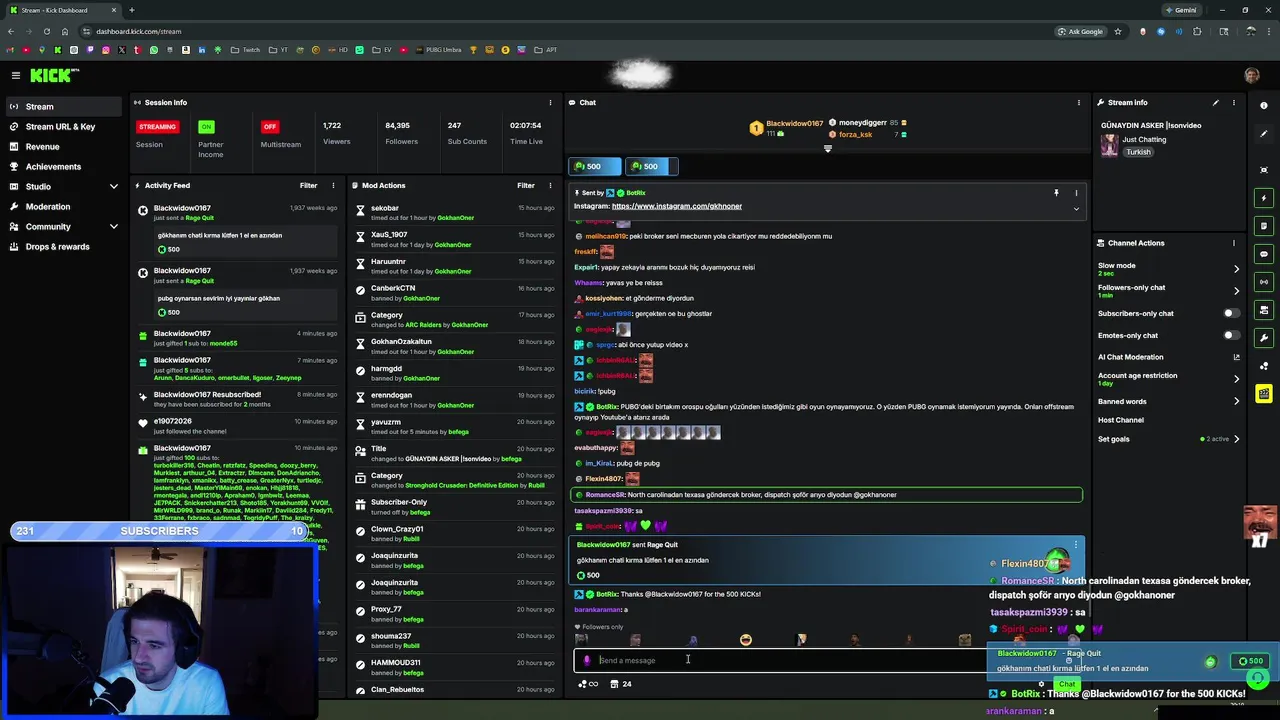
Task: Toggle the notes document widget button
Action: pyautogui.click(x=1264, y=226)
